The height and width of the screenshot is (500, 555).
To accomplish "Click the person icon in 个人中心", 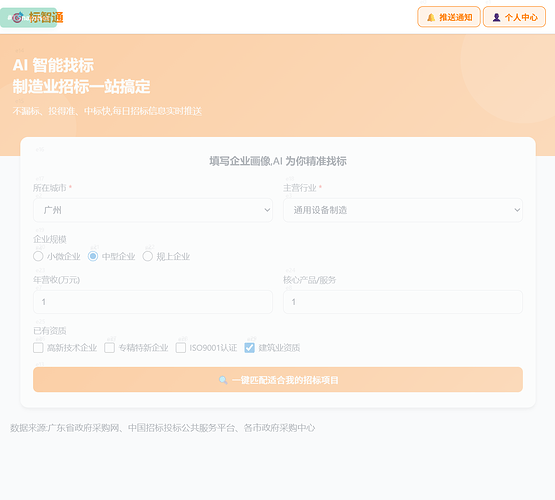I will click(x=497, y=17).
